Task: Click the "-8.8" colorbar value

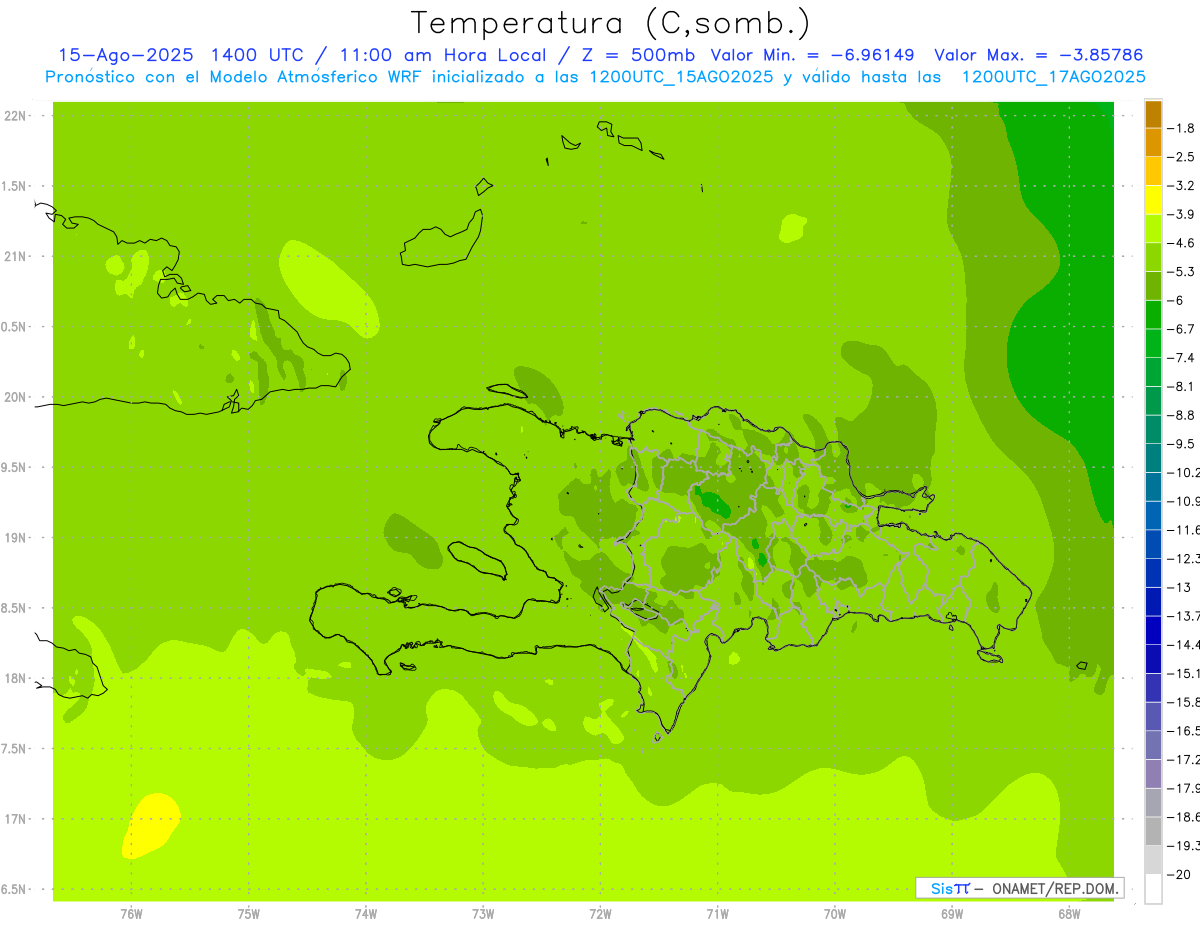Action: click(1182, 415)
